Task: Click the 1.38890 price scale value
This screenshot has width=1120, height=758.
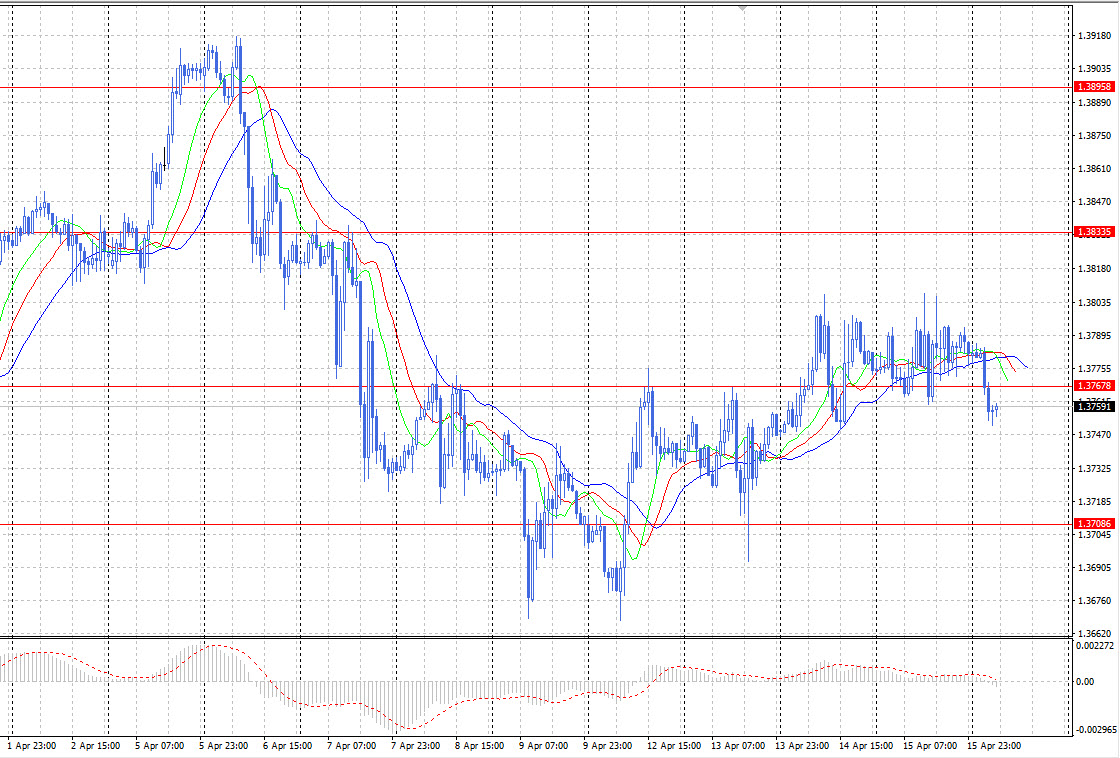Action: pyautogui.click(x=1094, y=103)
